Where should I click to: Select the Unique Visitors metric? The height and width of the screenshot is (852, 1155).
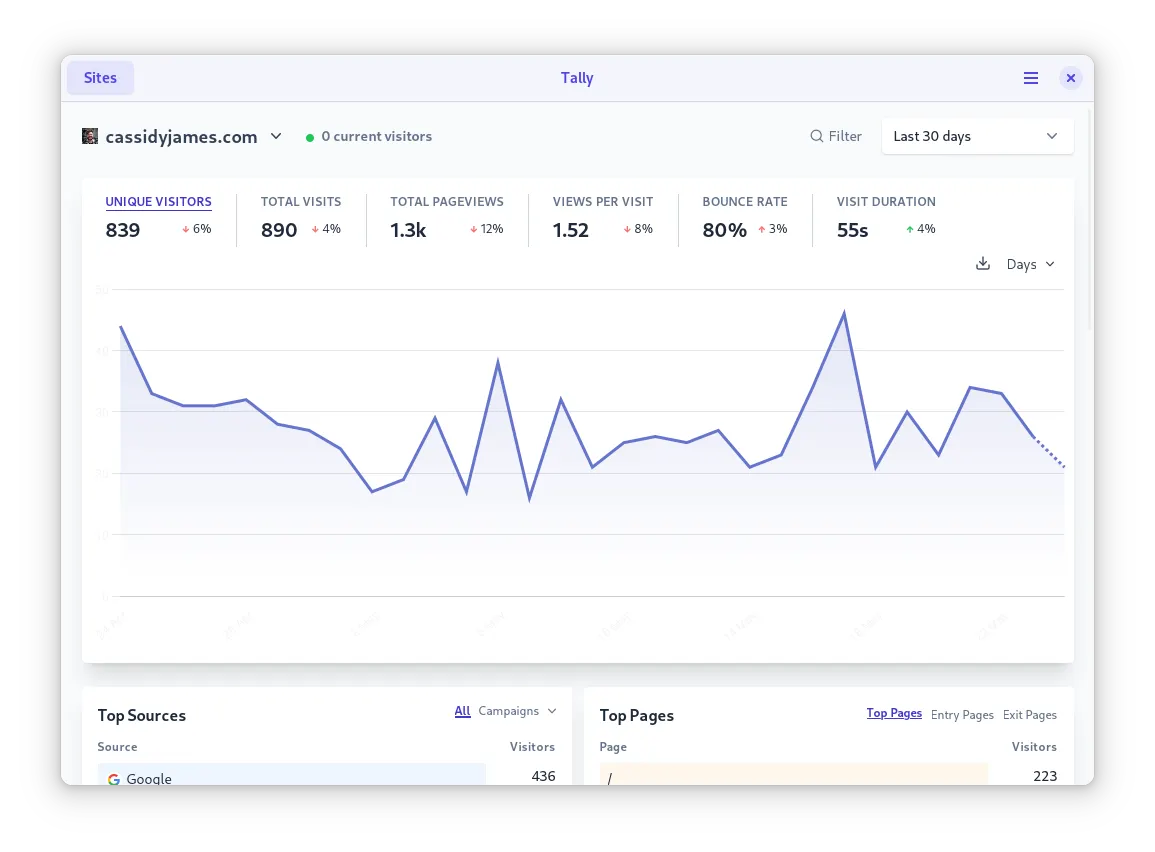coord(158,202)
